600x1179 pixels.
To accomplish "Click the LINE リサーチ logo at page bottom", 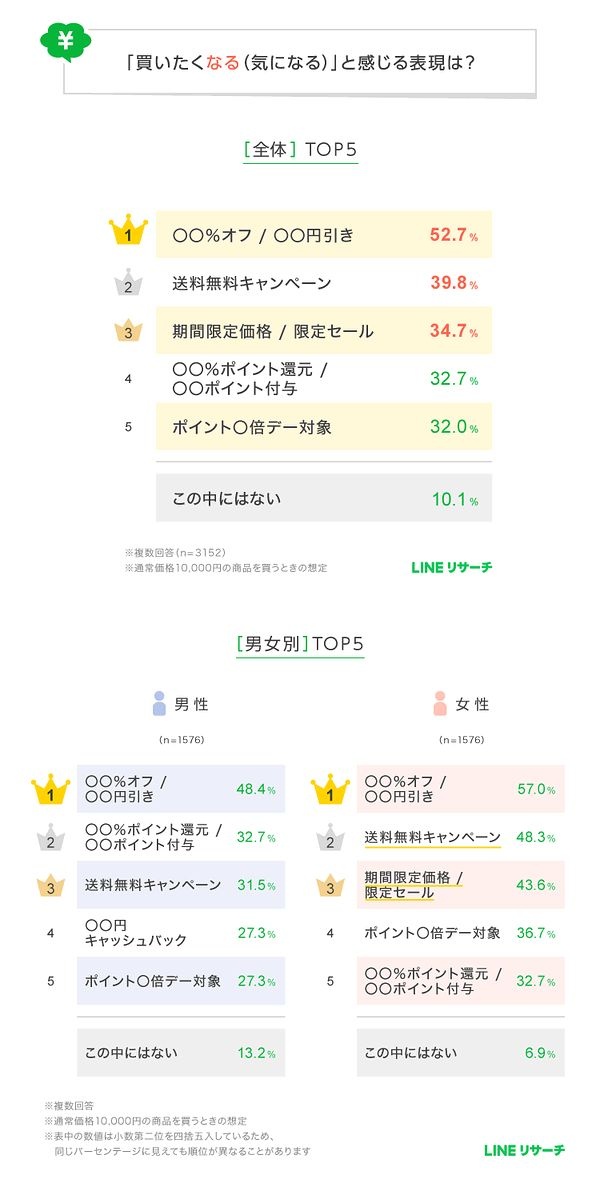I will point(523,1150).
